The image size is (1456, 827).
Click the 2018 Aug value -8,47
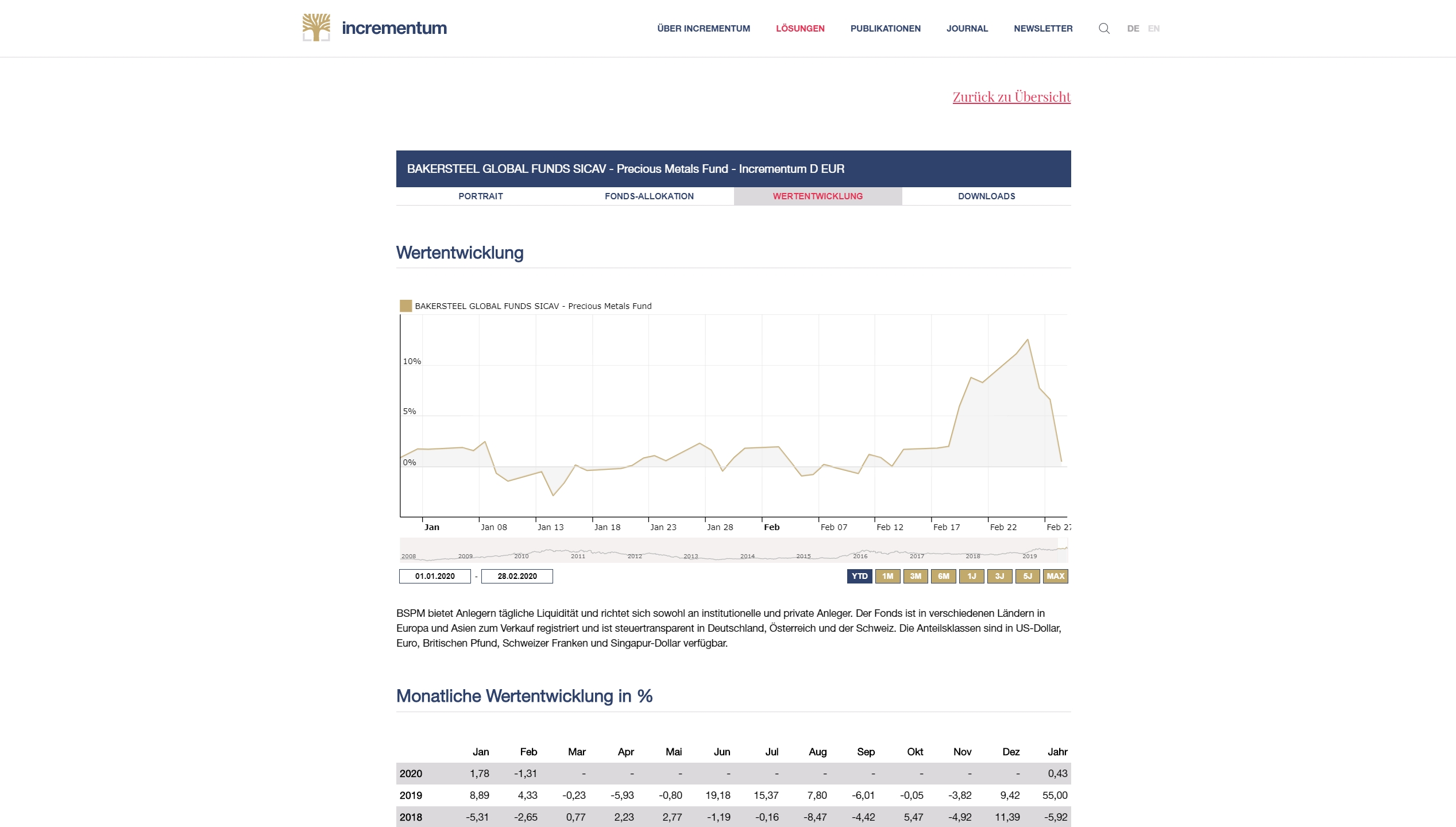(x=815, y=817)
